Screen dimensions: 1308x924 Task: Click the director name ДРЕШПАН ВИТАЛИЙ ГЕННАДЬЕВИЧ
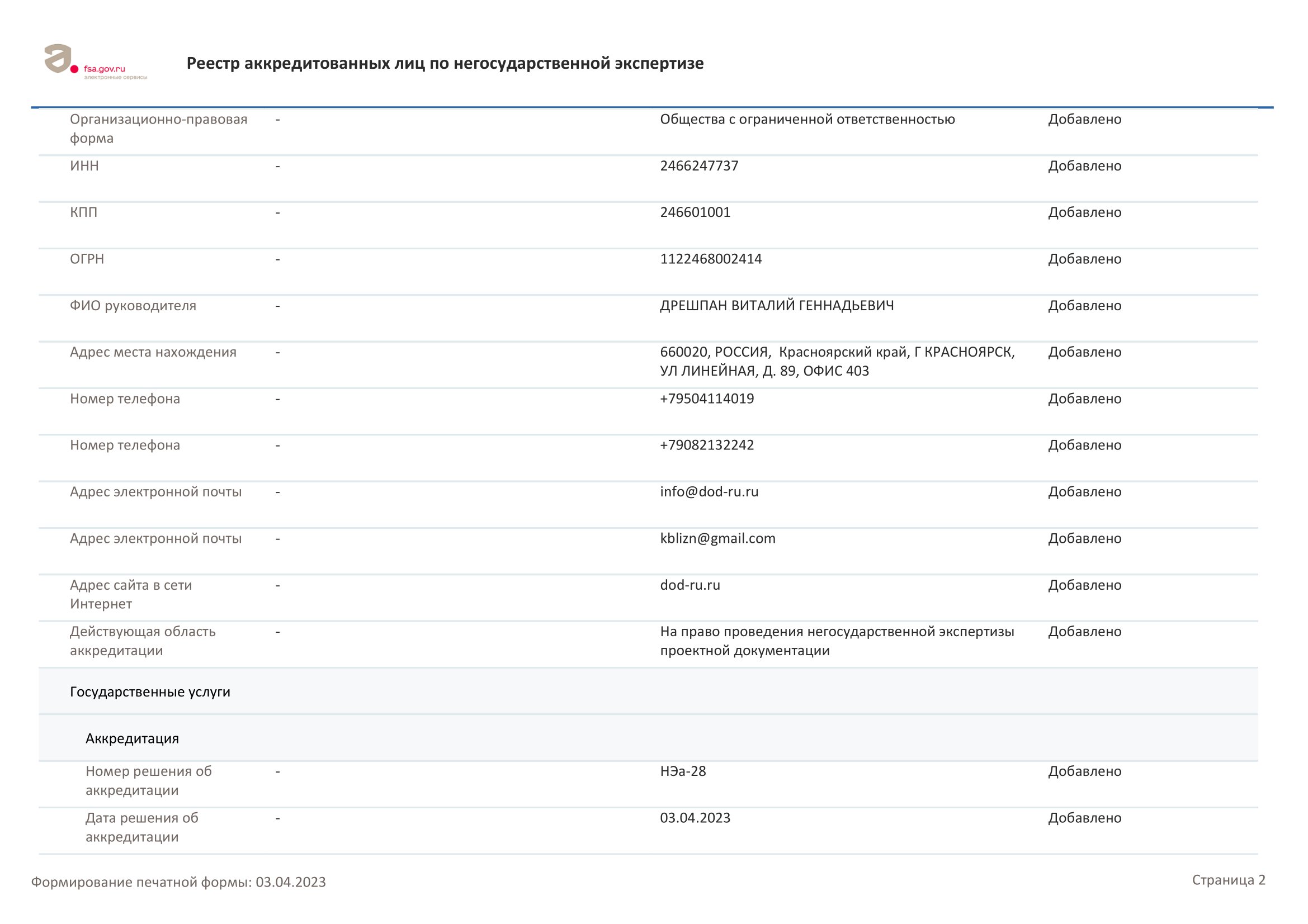[777, 306]
